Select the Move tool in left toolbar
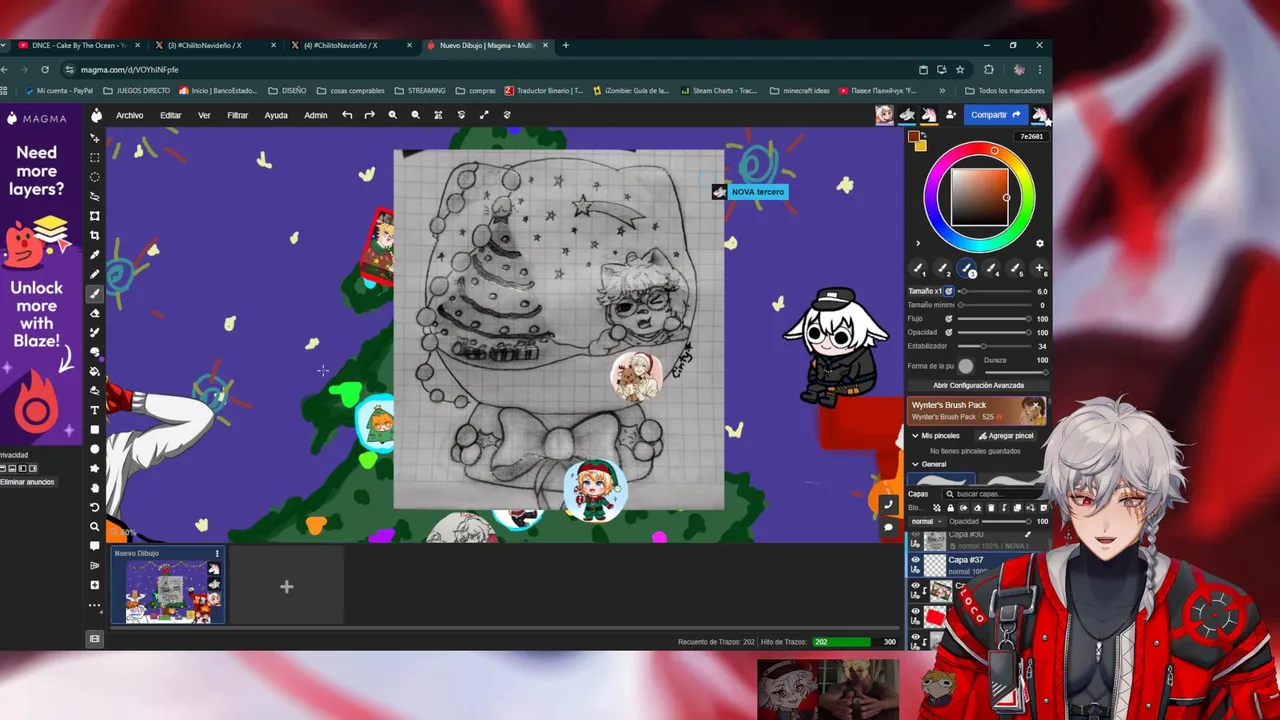This screenshot has width=1280, height=720. click(x=95, y=138)
